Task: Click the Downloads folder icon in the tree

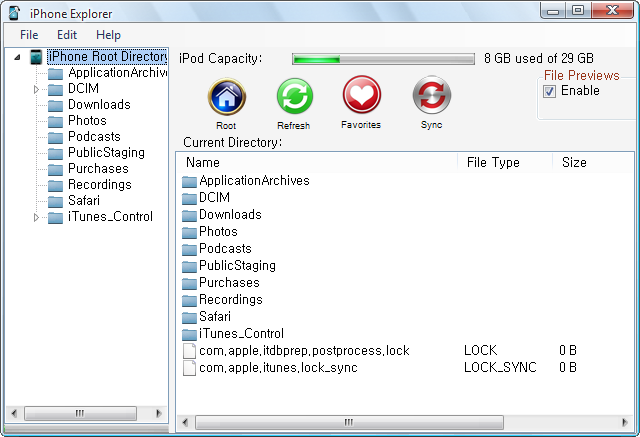Action: click(55, 105)
